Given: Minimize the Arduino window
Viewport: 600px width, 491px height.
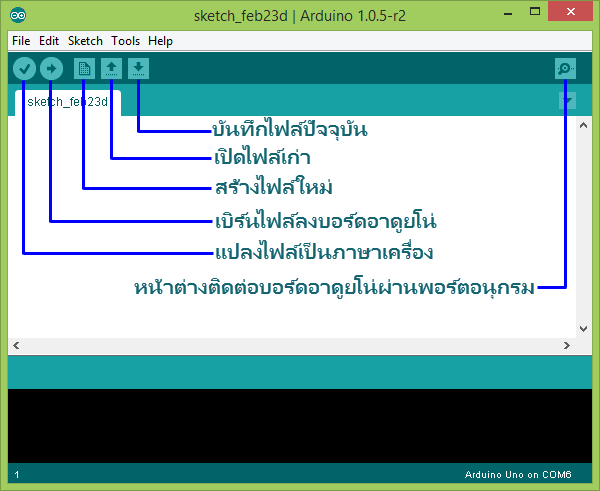Looking at the screenshot, I should 508,13.
